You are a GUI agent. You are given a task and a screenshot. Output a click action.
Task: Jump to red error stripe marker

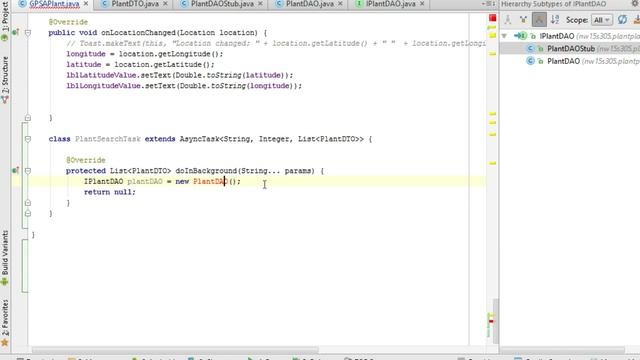491,321
